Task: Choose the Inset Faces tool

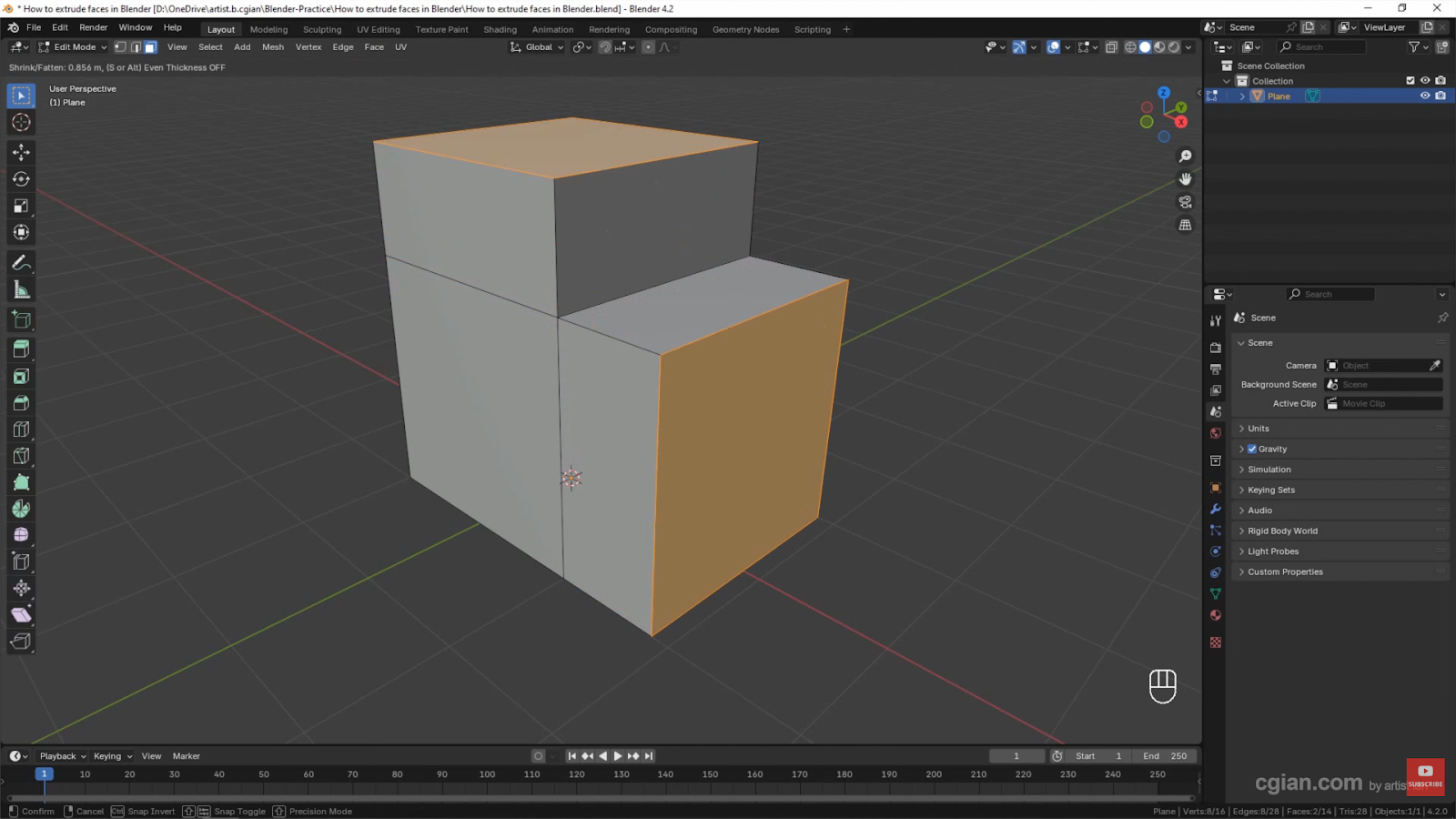Action: pyautogui.click(x=21, y=377)
